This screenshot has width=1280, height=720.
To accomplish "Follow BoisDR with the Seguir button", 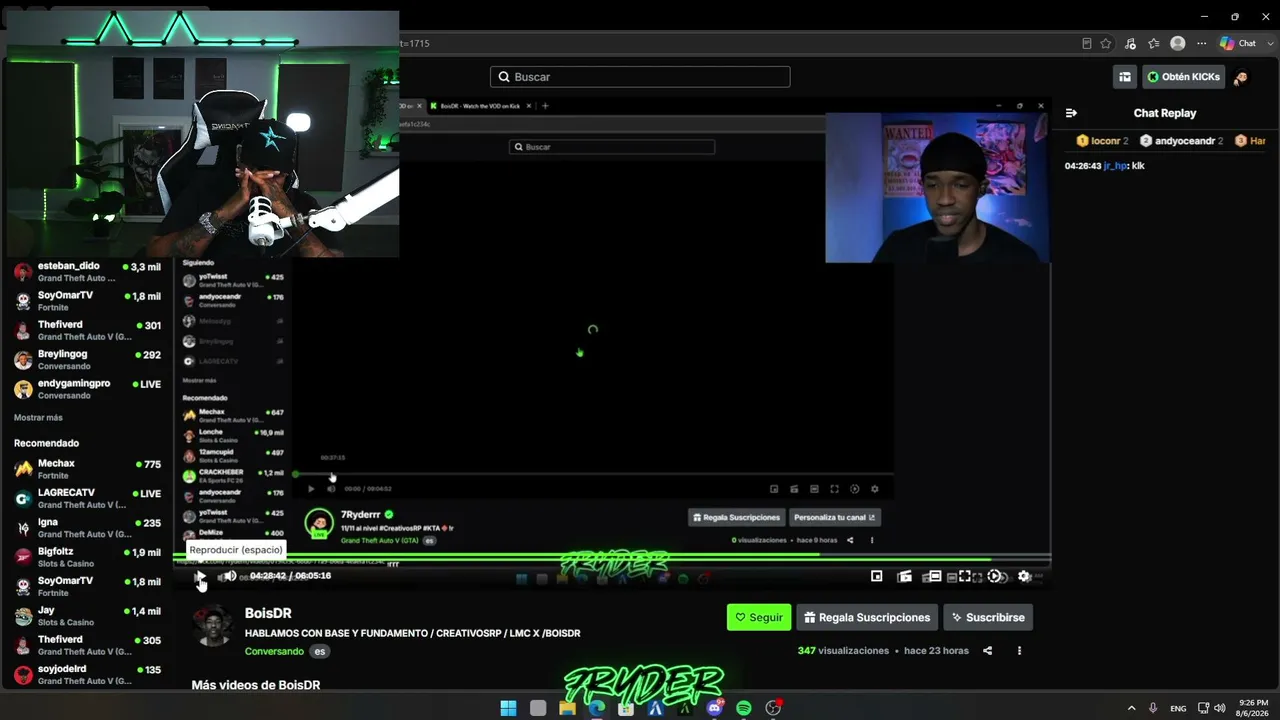I will coord(759,617).
